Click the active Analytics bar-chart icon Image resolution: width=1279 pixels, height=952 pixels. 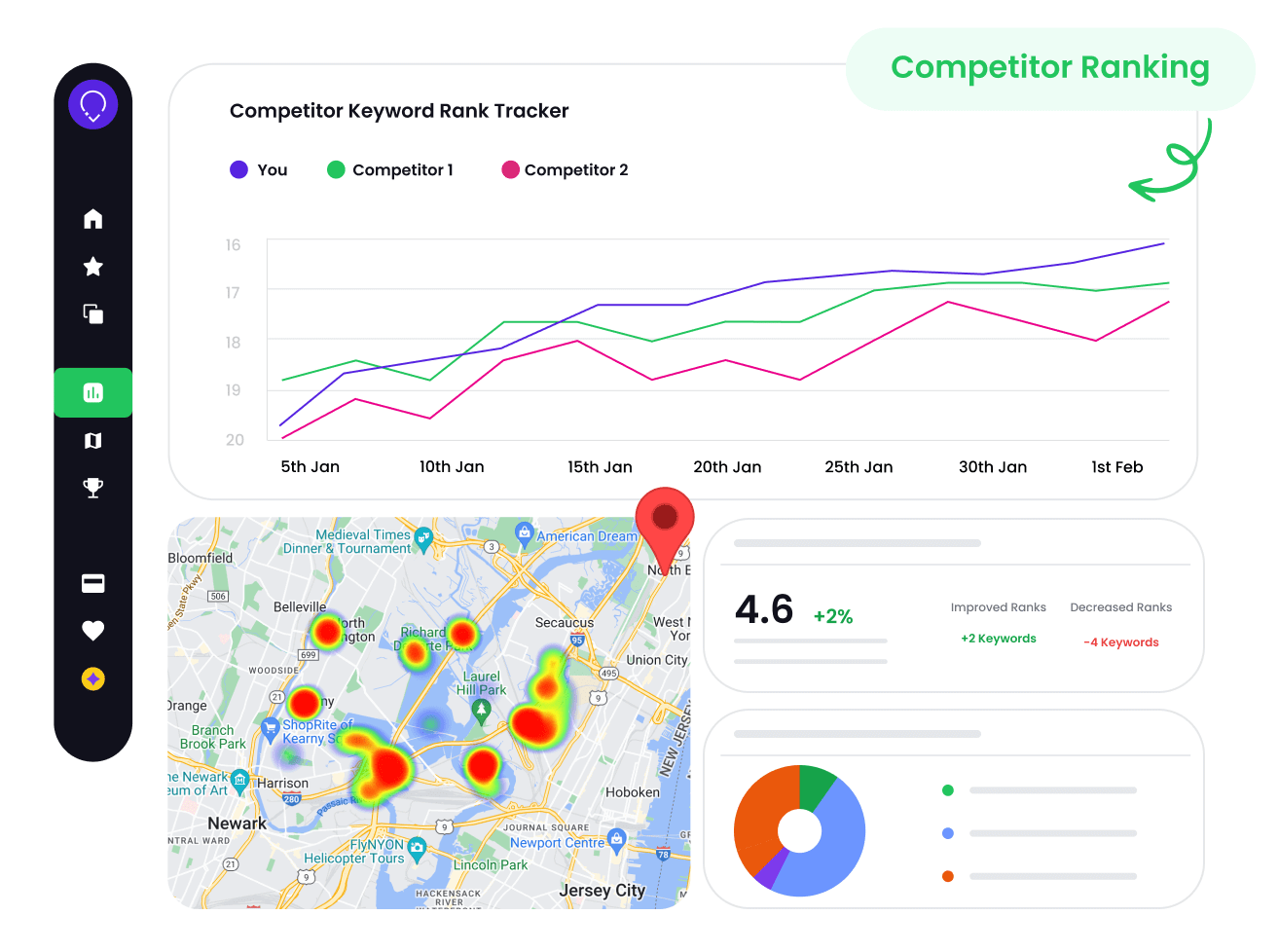click(x=92, y=392)
